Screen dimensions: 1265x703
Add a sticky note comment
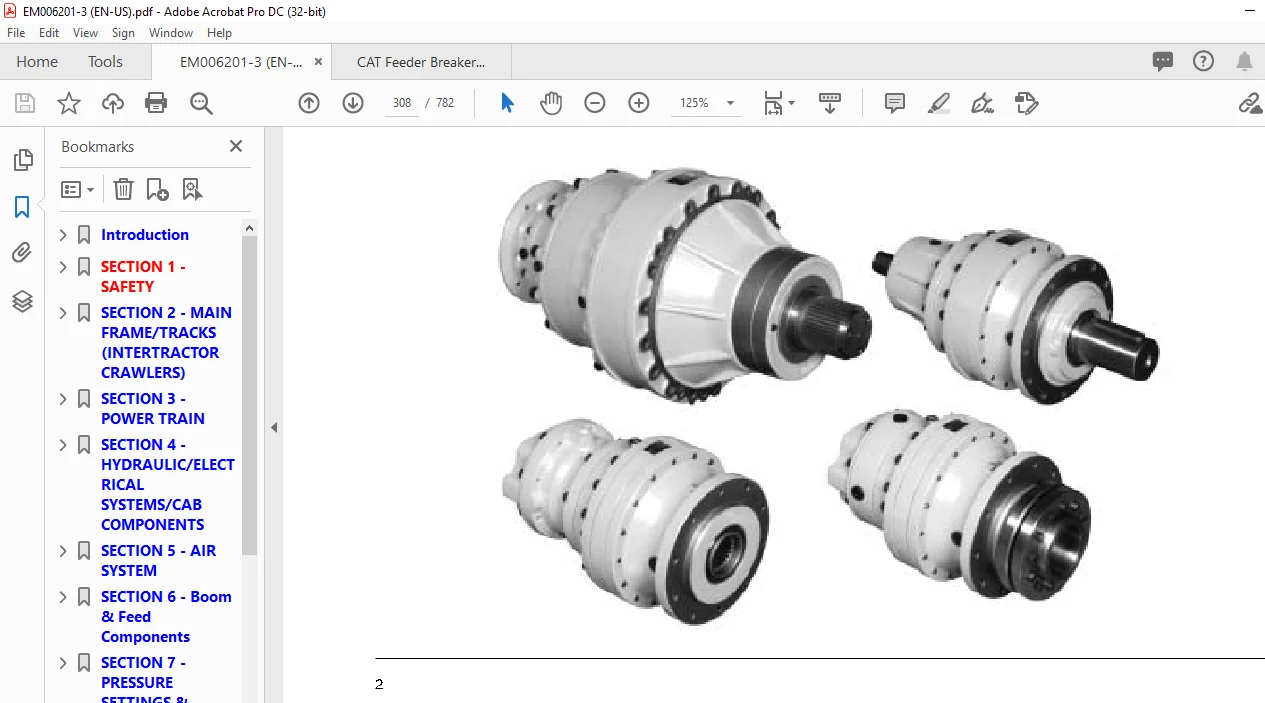click(895, 103)
